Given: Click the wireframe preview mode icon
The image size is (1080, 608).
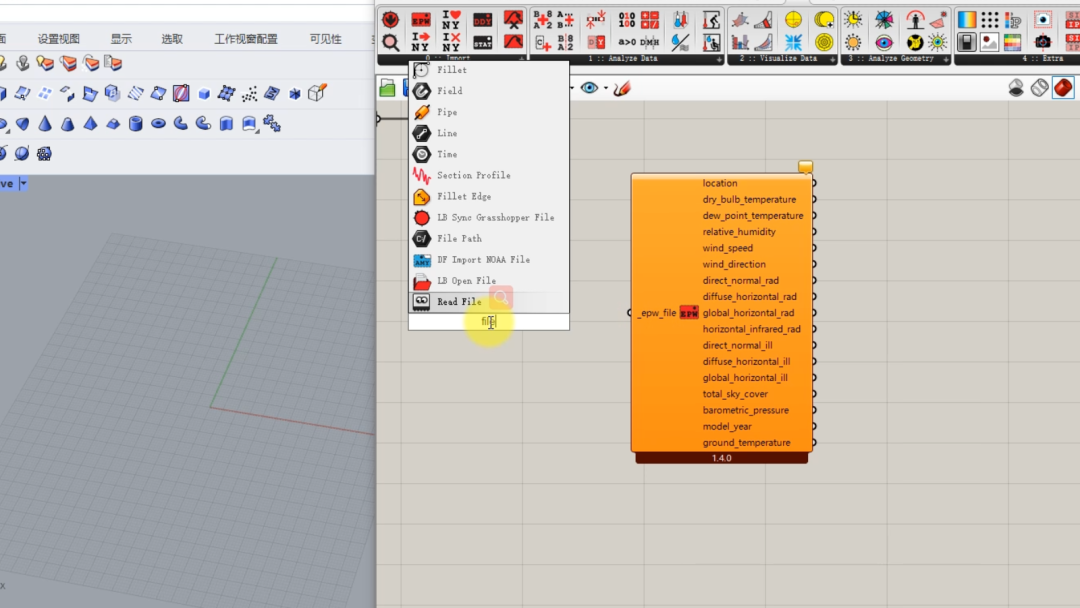Looking at the screenshot, I should coord(1039,87).
